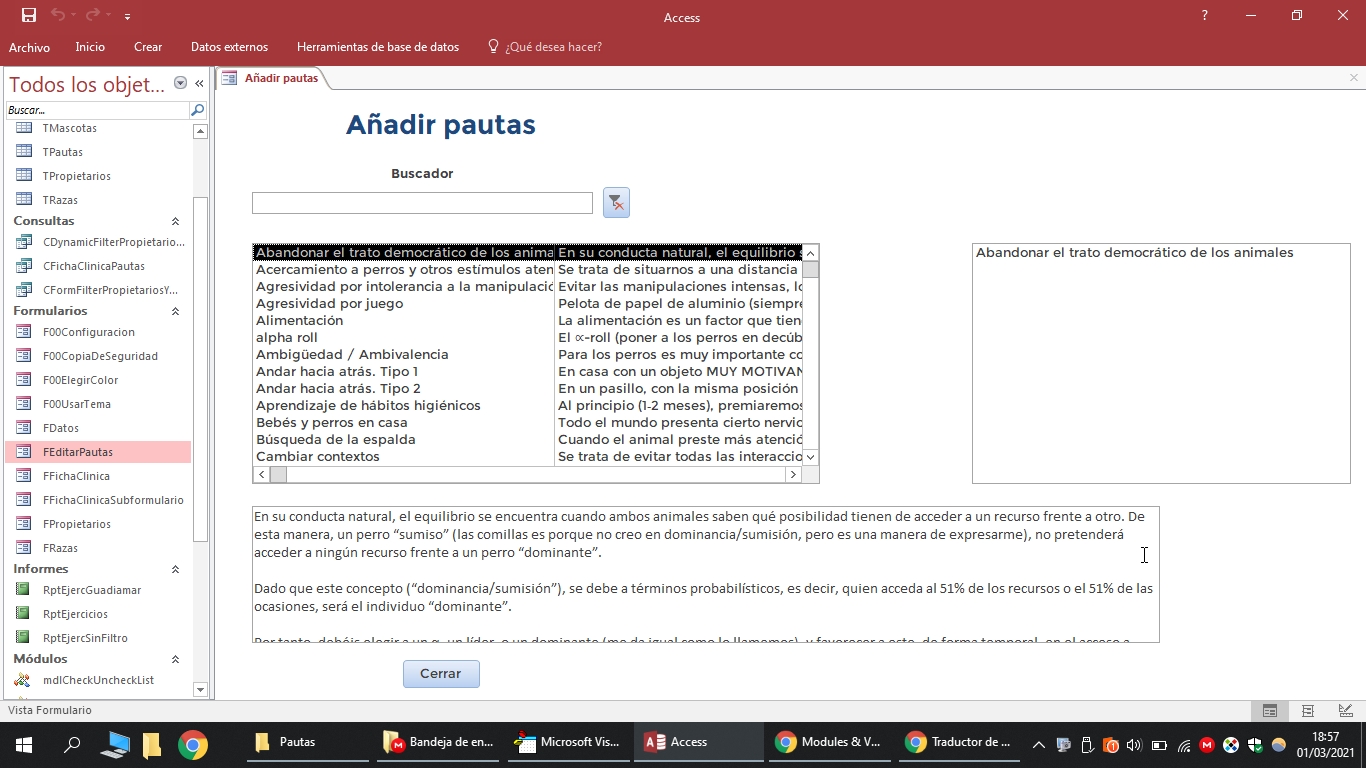Switch to Layout view in status bar
1366x768 pixels.
(1308, 711)
